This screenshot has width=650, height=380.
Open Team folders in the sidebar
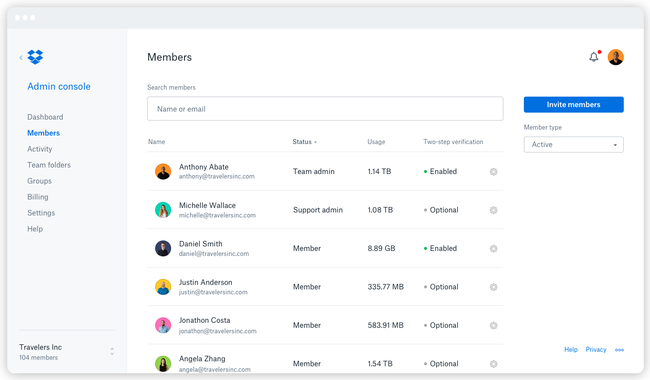pos(49,165)
